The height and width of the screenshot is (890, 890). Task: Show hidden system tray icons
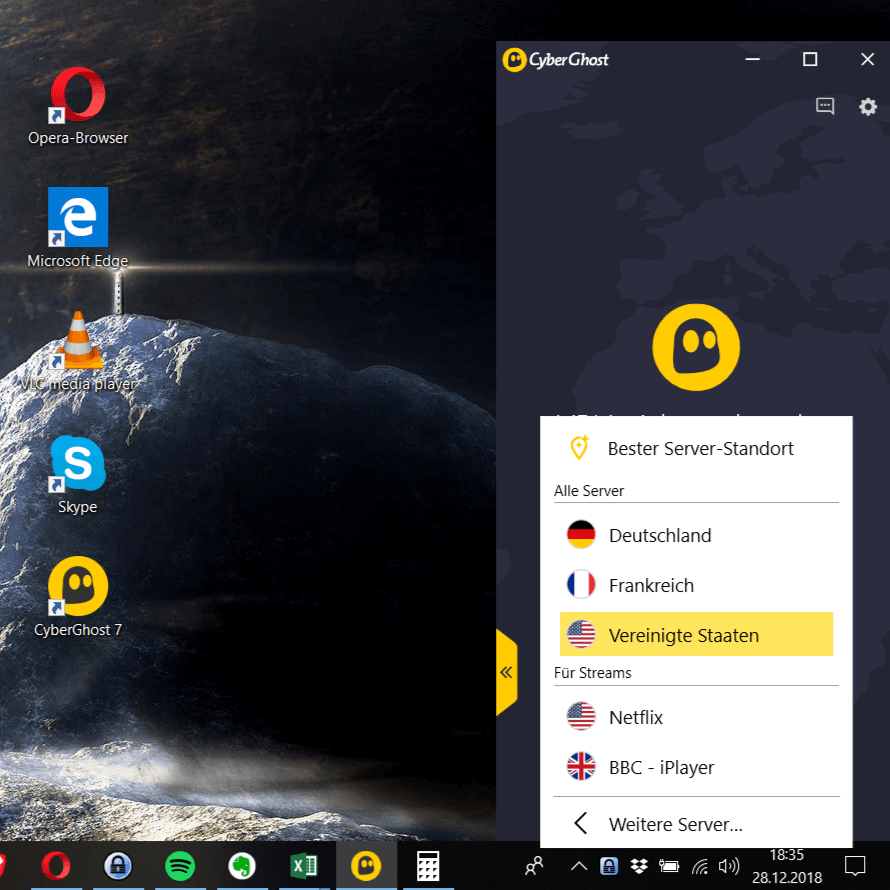[578, 866]
